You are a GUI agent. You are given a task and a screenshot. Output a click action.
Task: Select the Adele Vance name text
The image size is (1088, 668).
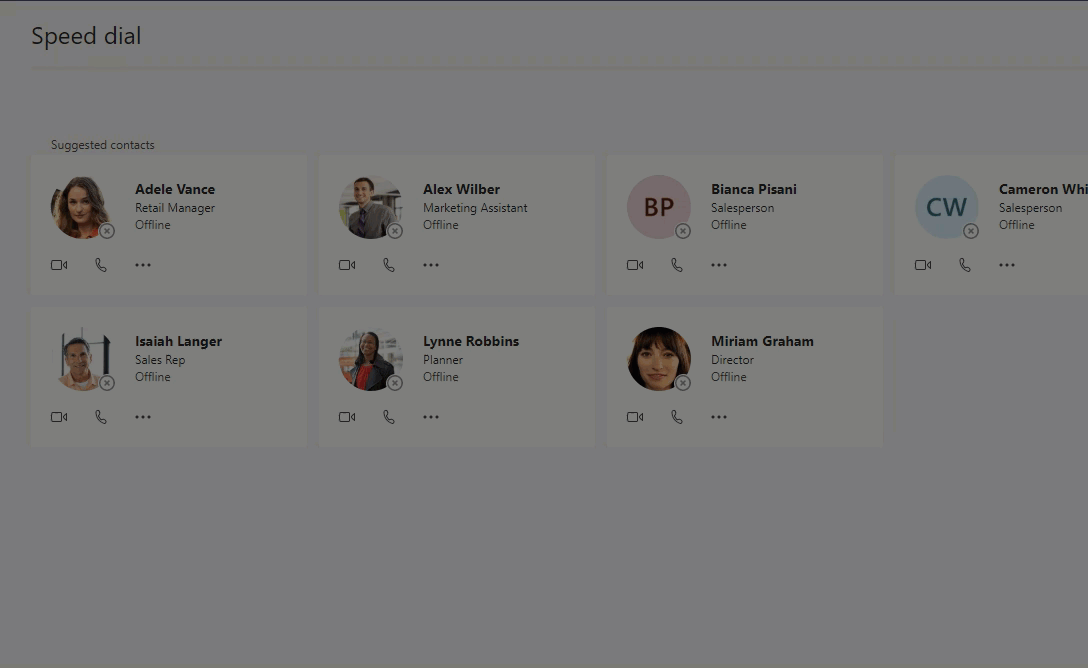pos(175,189)
